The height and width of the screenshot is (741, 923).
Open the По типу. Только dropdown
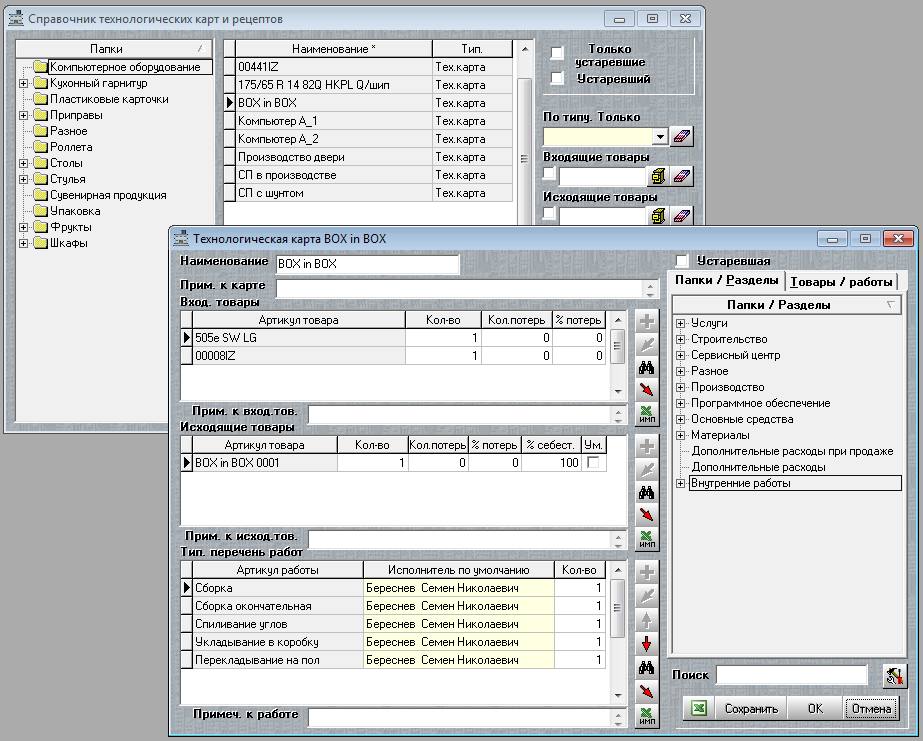point(660,137)
